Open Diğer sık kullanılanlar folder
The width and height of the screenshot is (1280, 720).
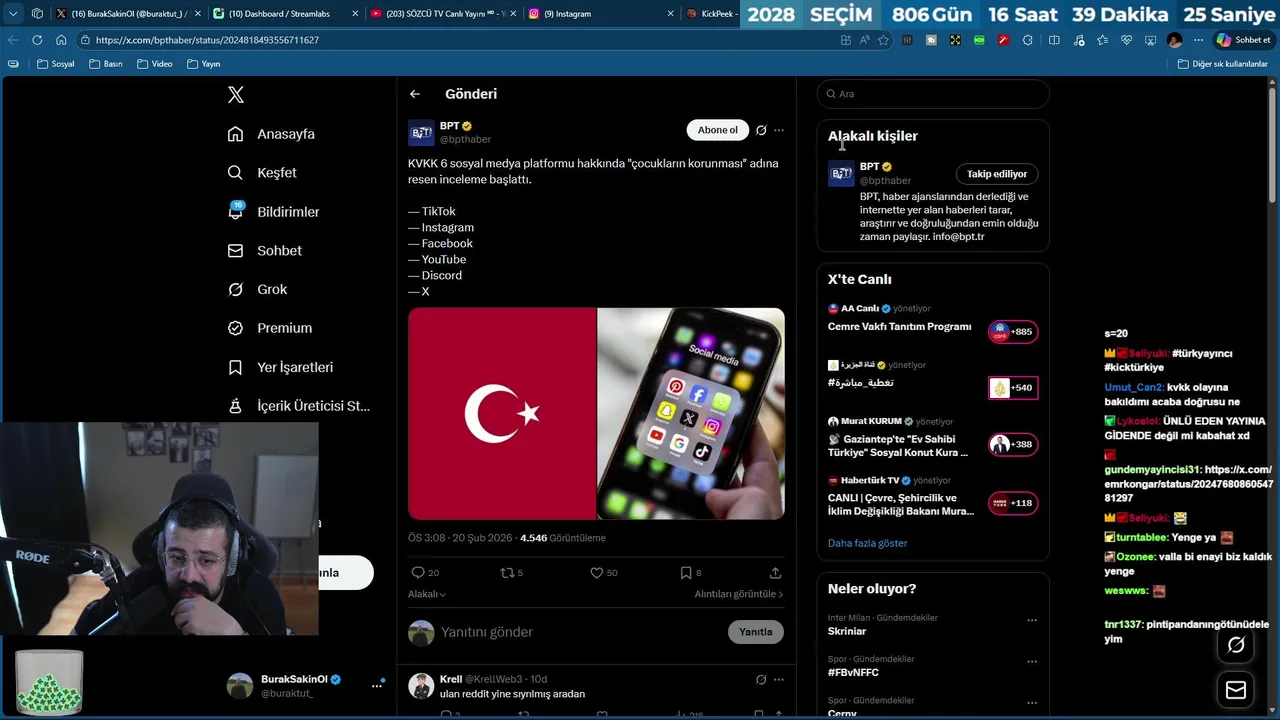(x=1223, y=64)
